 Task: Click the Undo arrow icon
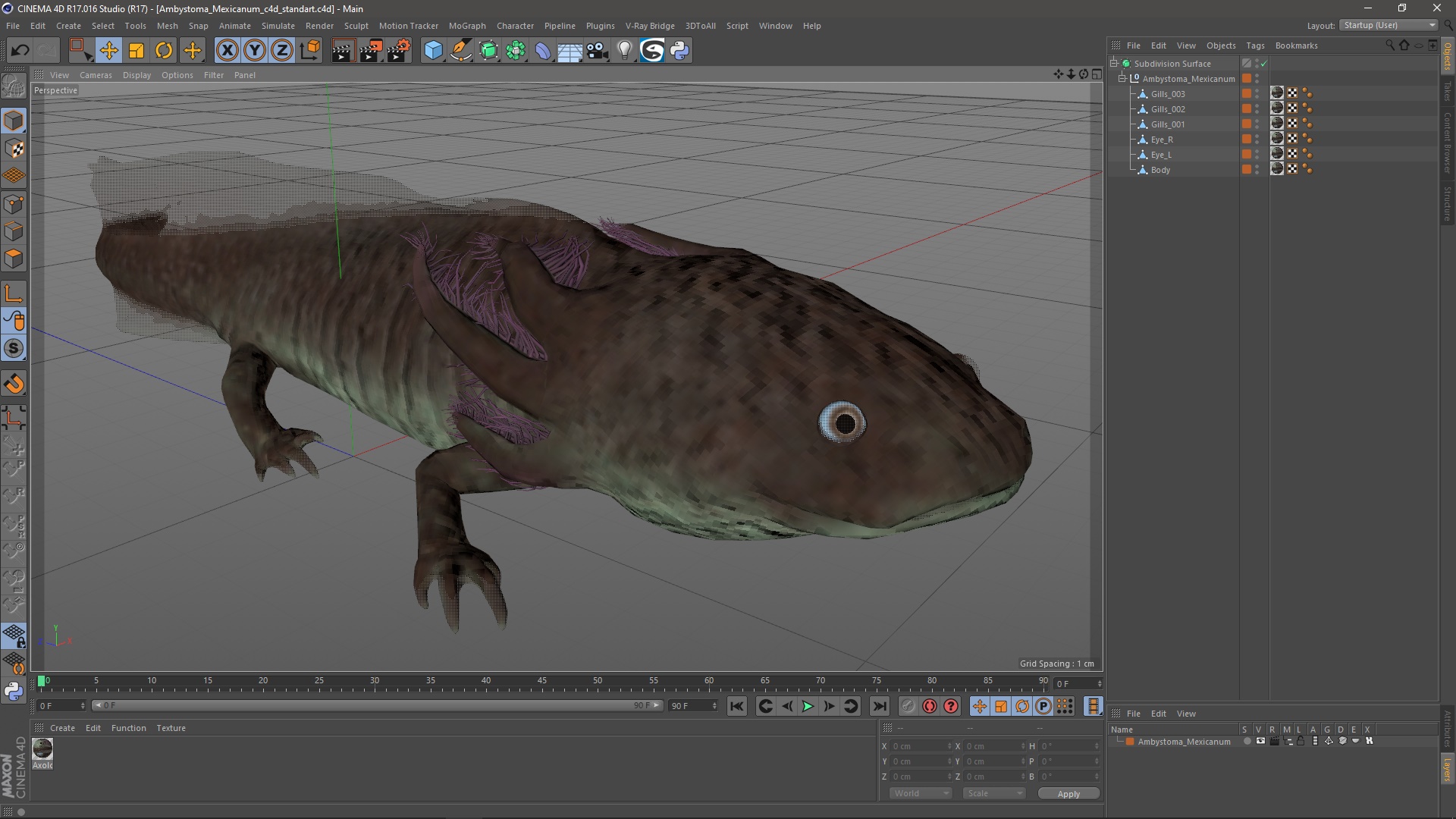click(20, 51)
